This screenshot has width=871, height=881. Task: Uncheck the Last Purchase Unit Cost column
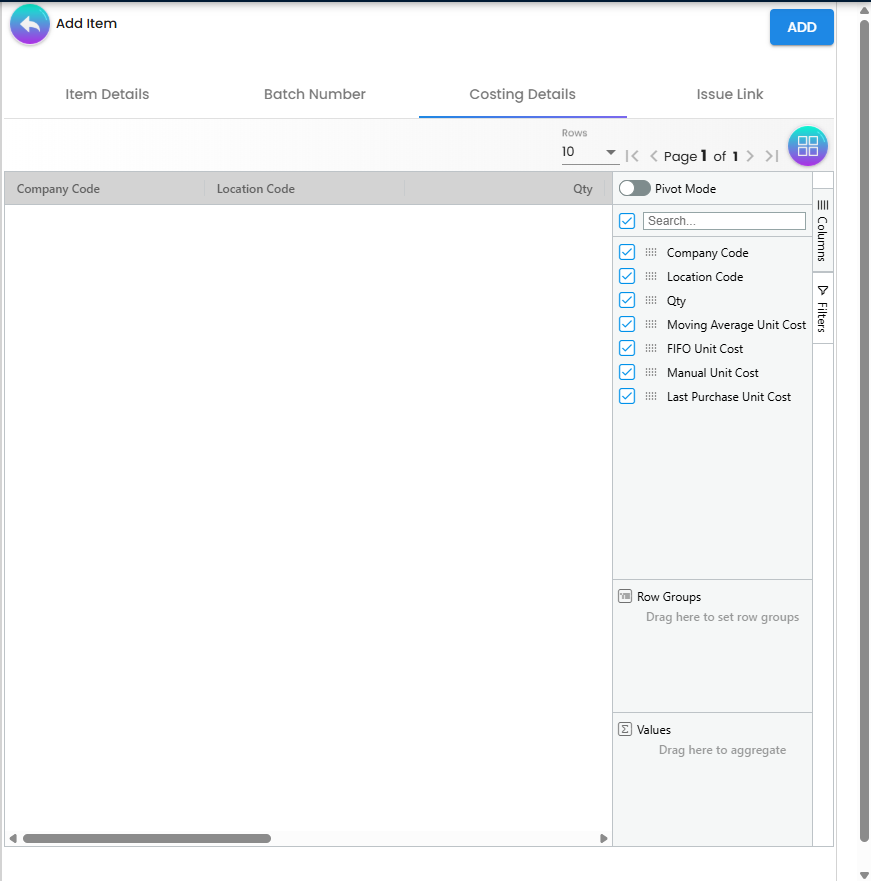click(x=626, y=396)
